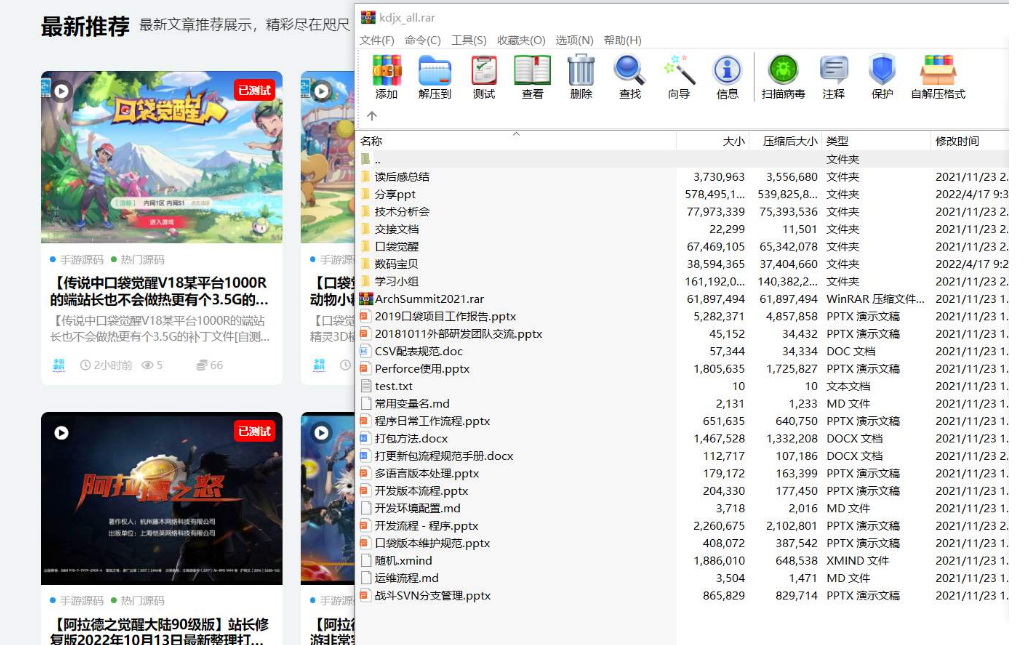Image resolution: width=1032 pixels, height=645 pixels.
Task: Click the 测试 (Test) archive icon
Action: (484, 76)
